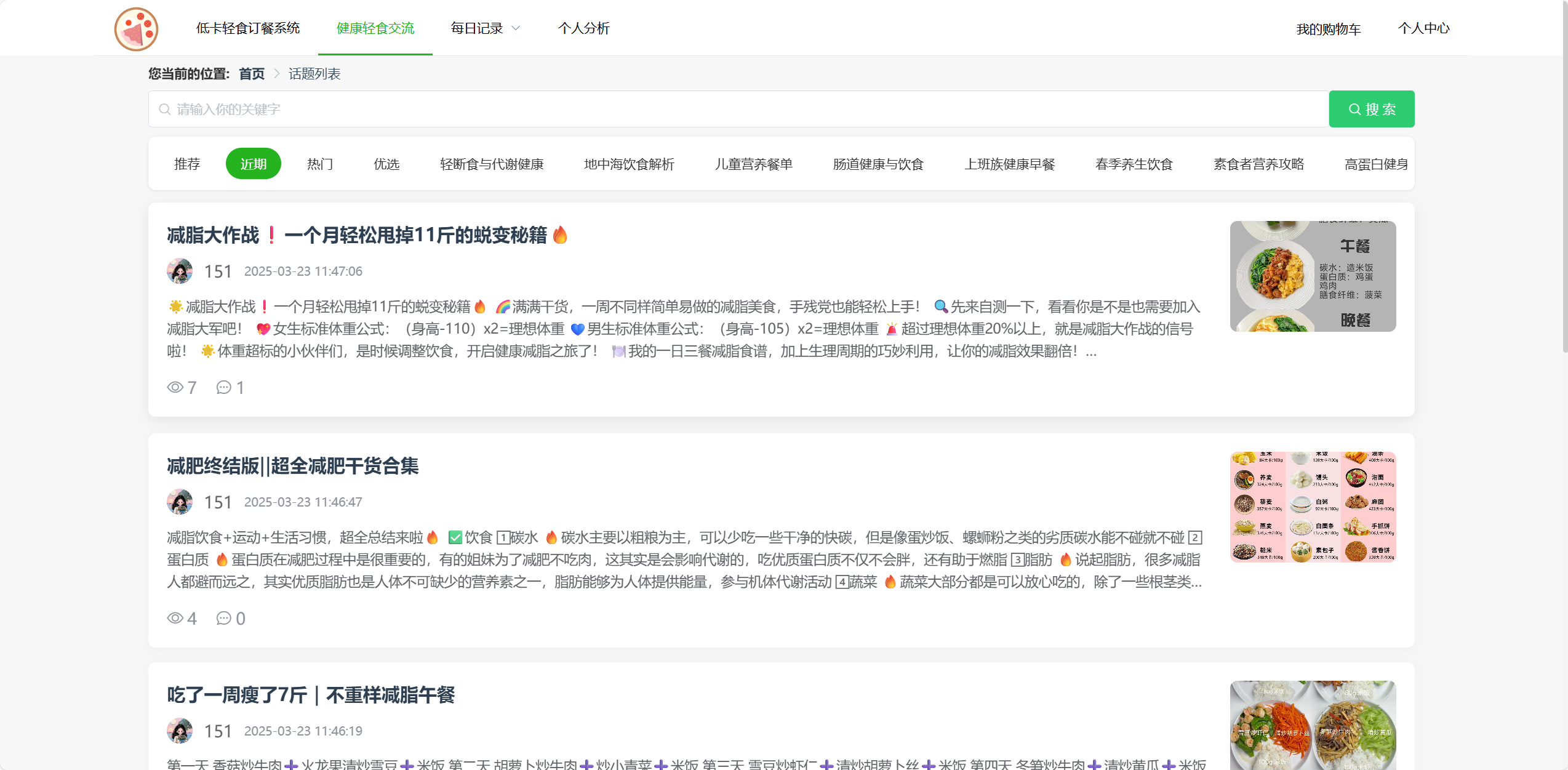
Task: Click the magnifier icon inside the search field
Action: click(165, 109)
